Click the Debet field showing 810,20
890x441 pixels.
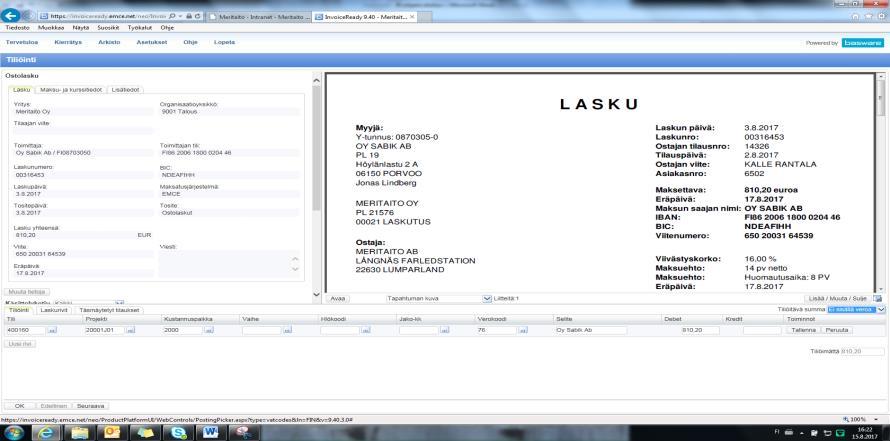click(x=700, y=330)
